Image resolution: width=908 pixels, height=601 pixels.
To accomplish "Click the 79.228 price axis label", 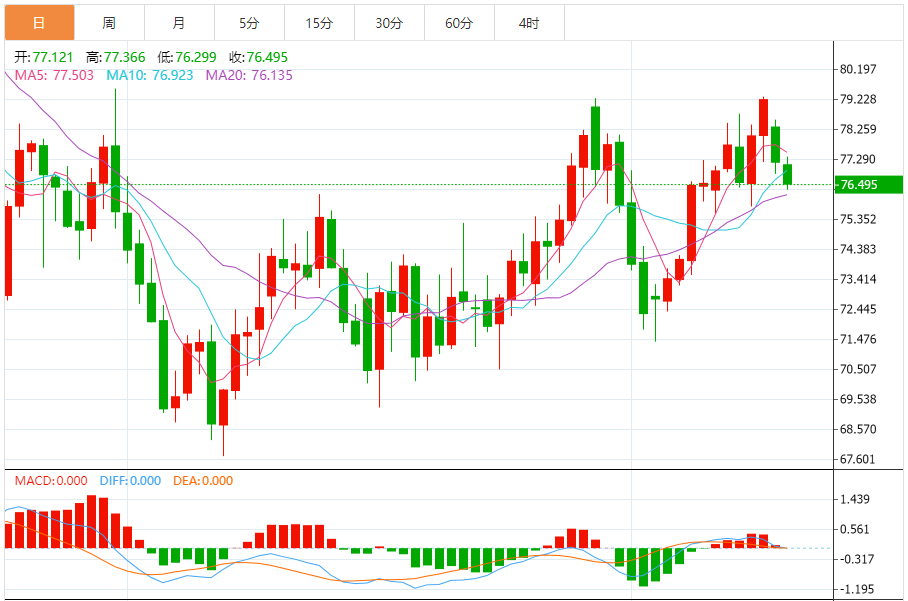I will (x=858, y=99).
